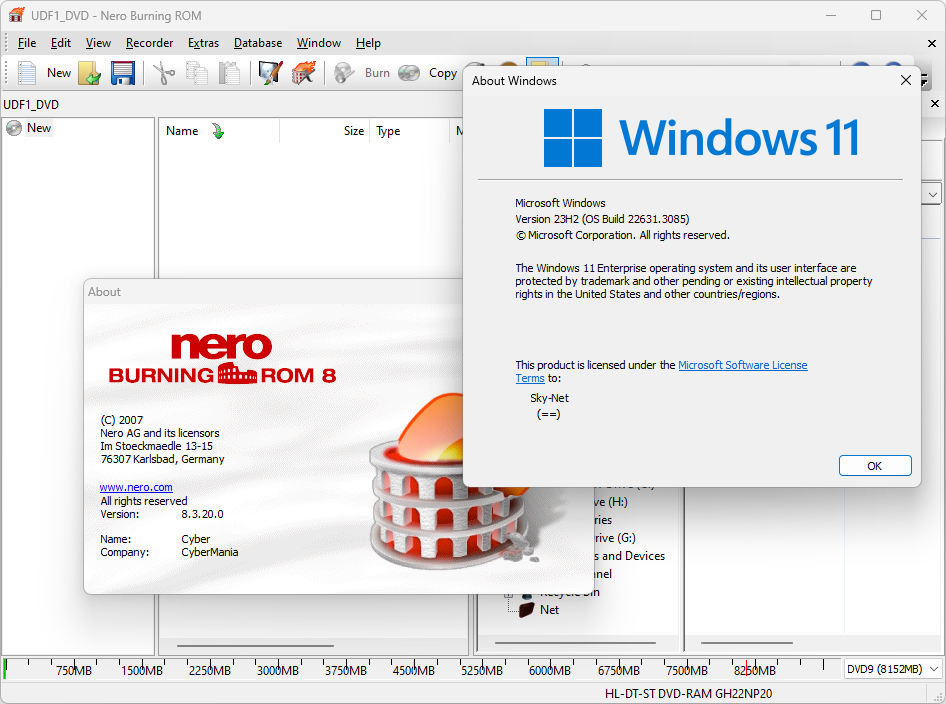Open the View menu
The width and height of the screenshot is (946, 704).
point(98,43)
